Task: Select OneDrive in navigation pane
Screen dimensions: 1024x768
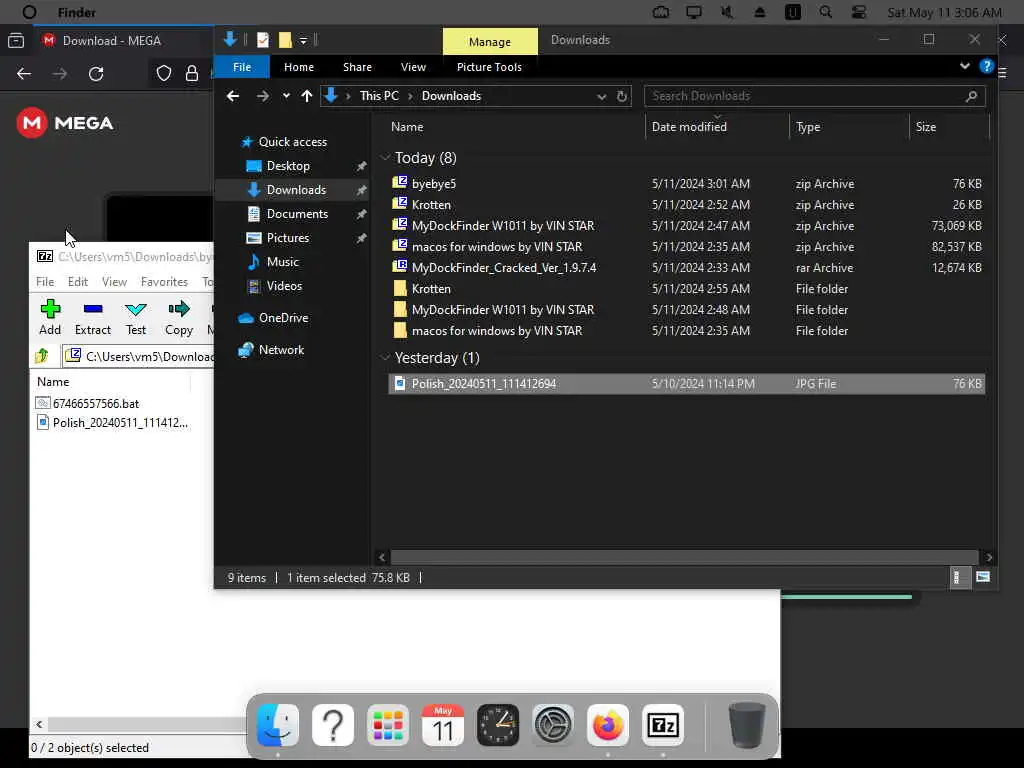Action: pos(283,317)
